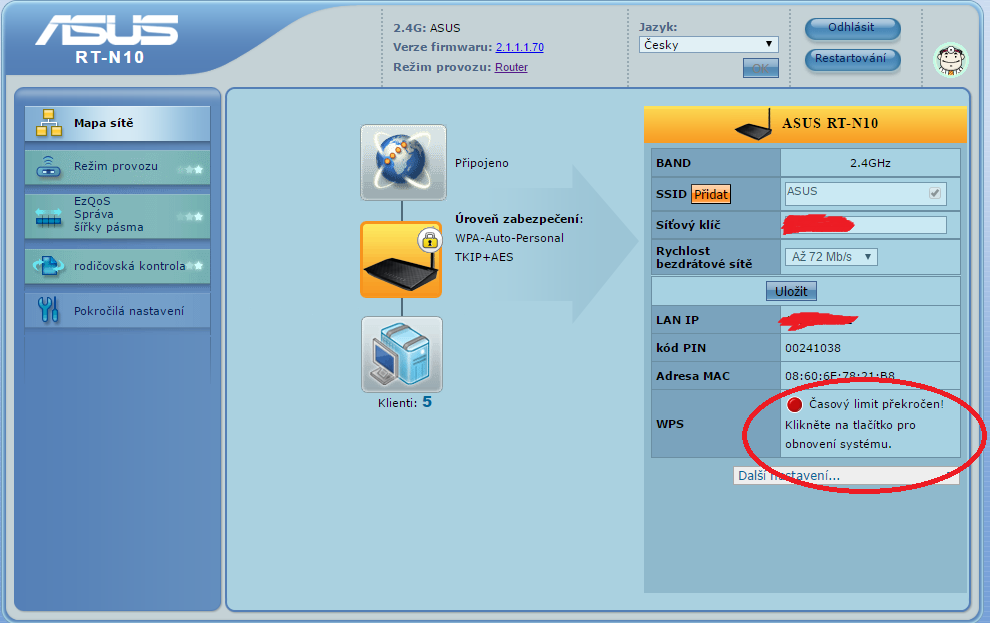Click the padlock security badge
Viewport: 990px width, 623px height.
(x=430, y=240)
